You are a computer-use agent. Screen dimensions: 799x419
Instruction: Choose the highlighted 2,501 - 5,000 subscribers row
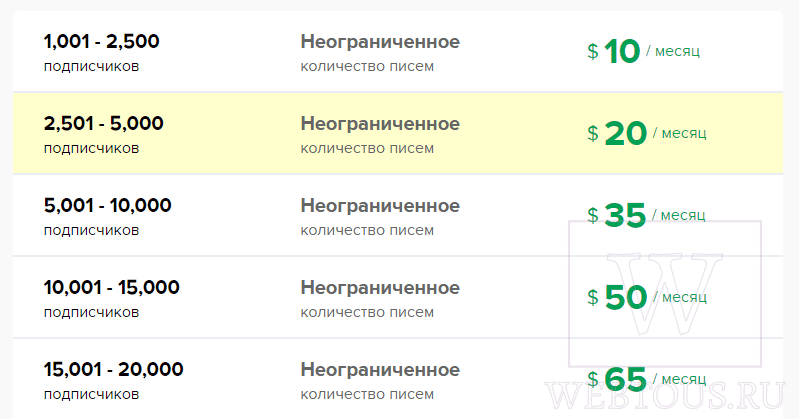397,134
